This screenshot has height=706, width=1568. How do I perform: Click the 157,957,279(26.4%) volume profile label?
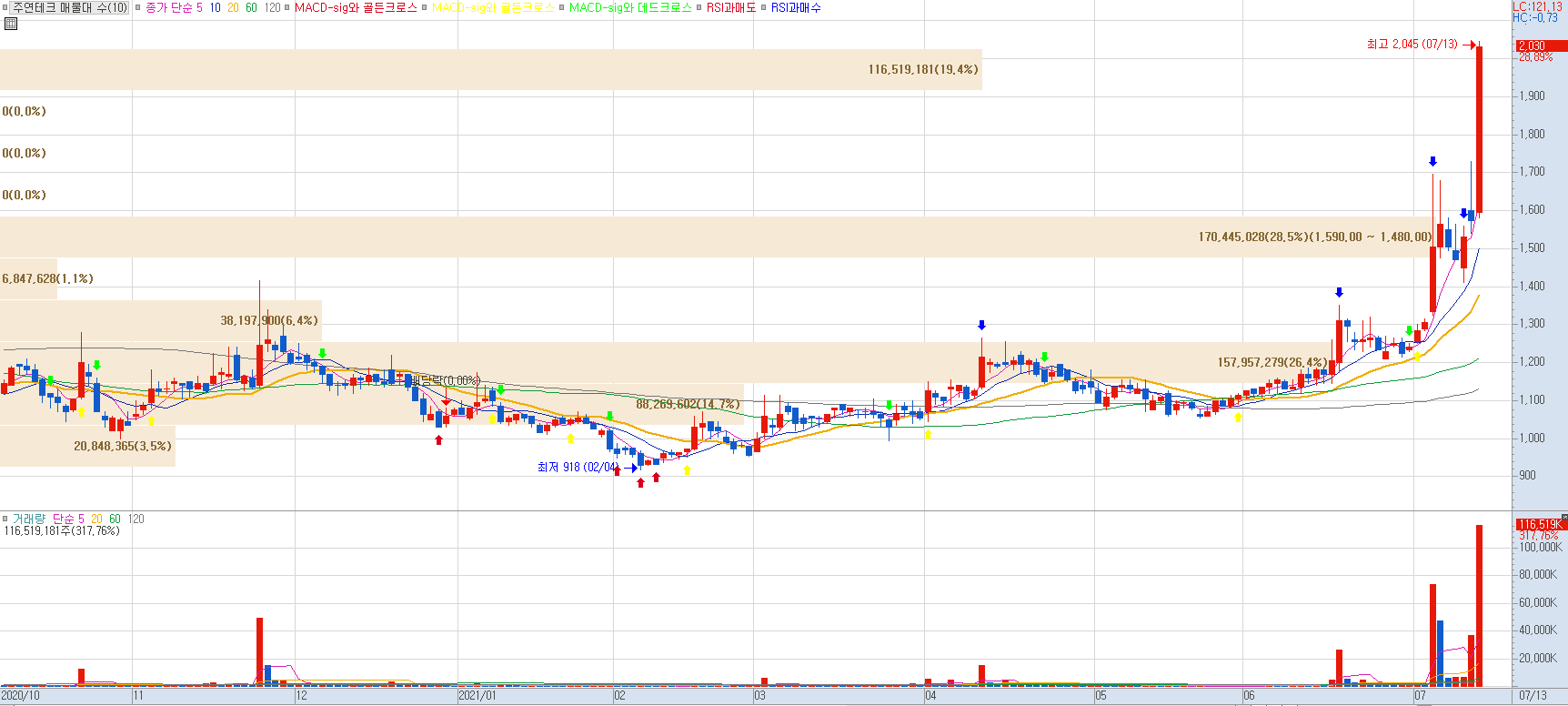[x=1272, y=362]
